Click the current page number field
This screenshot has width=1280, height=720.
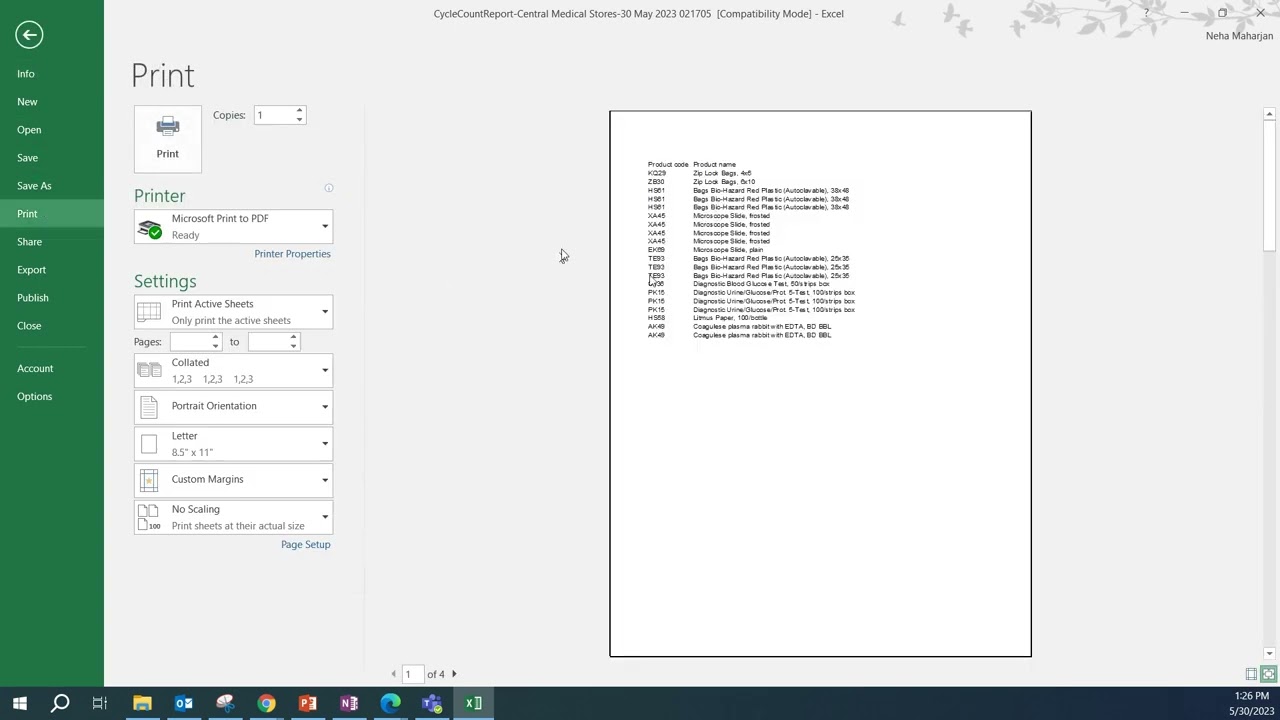411,674
